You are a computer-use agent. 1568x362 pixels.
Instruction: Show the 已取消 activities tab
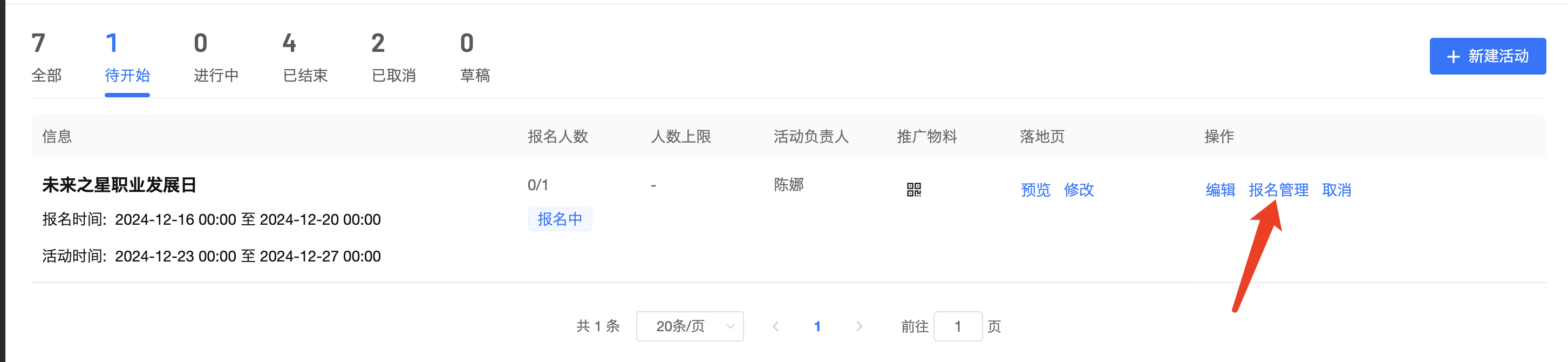coord(394,58)
